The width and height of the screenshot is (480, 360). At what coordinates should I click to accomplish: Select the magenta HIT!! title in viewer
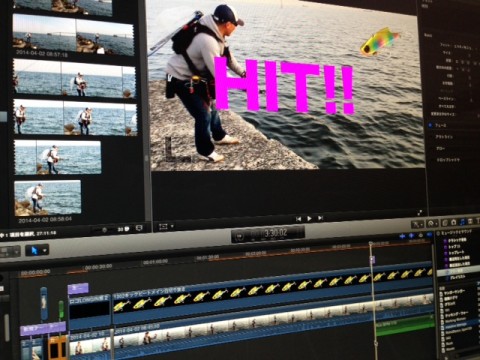tap(284, 86)
